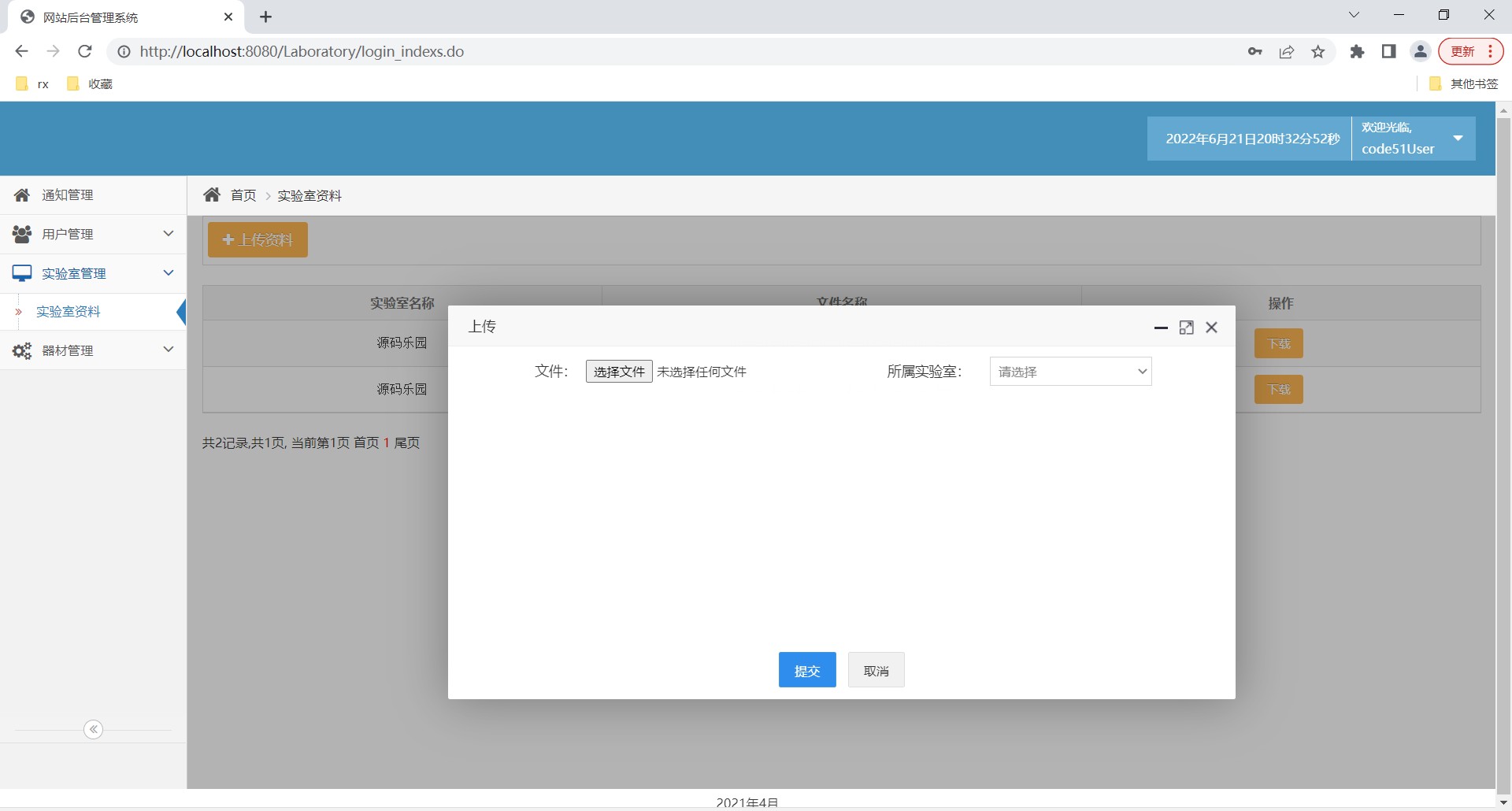Toggle the browser side panel icon
Screen dimensions: 1512x811
tap(1388, 51)
